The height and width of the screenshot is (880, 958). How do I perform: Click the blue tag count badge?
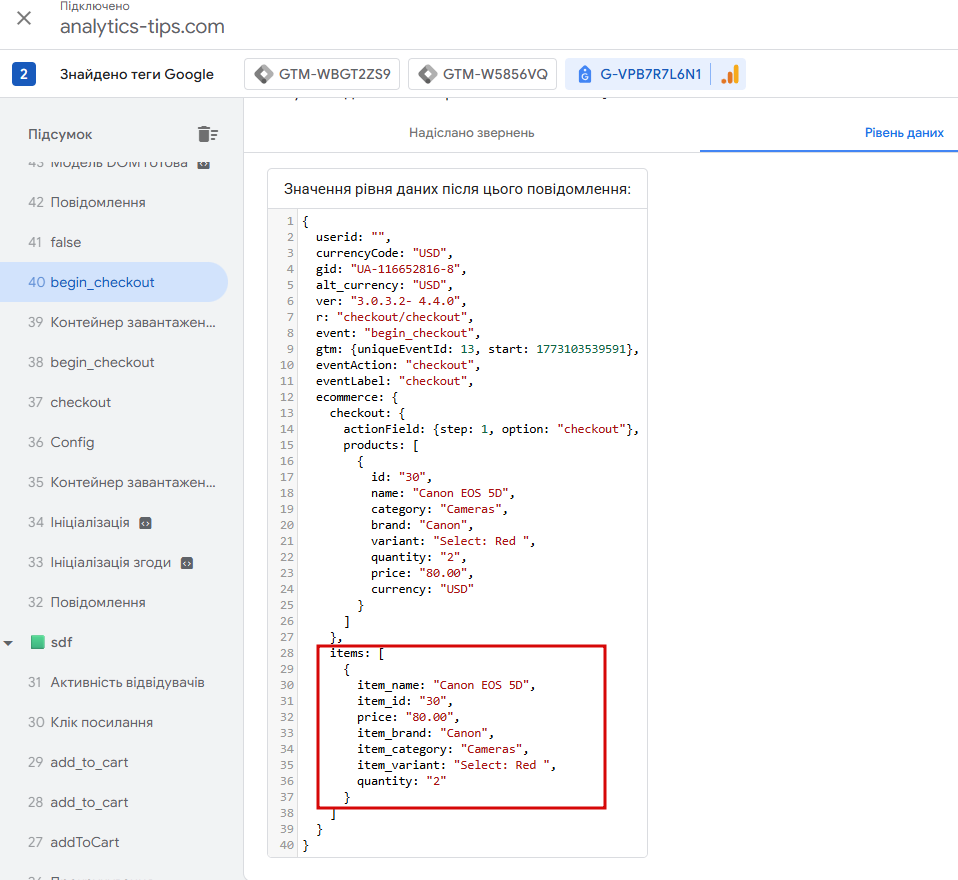(24, 74)
